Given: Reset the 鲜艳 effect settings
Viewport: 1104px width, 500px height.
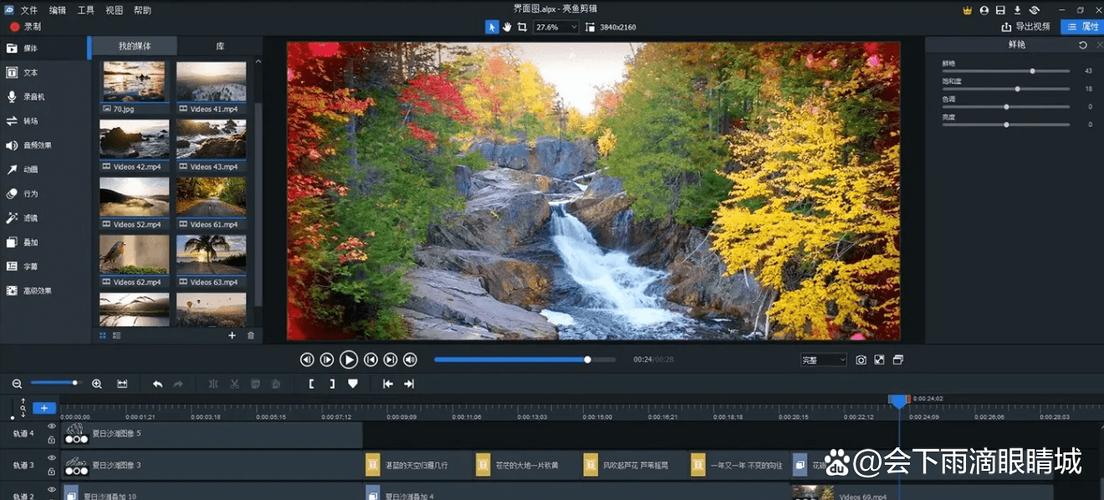Looking at the screenshot, I should pyautogui.click(x=1083, y=44).
